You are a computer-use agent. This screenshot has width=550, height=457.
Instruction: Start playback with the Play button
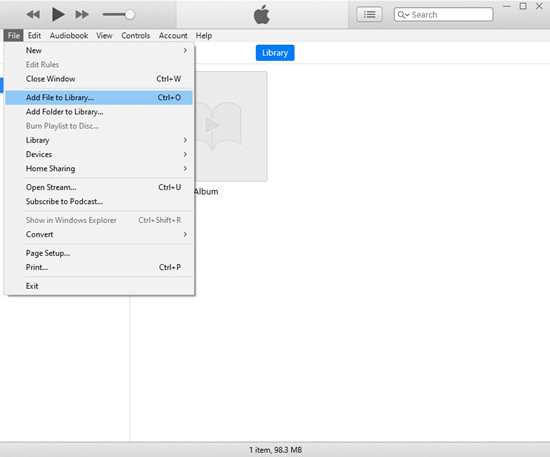click(58, 14)
